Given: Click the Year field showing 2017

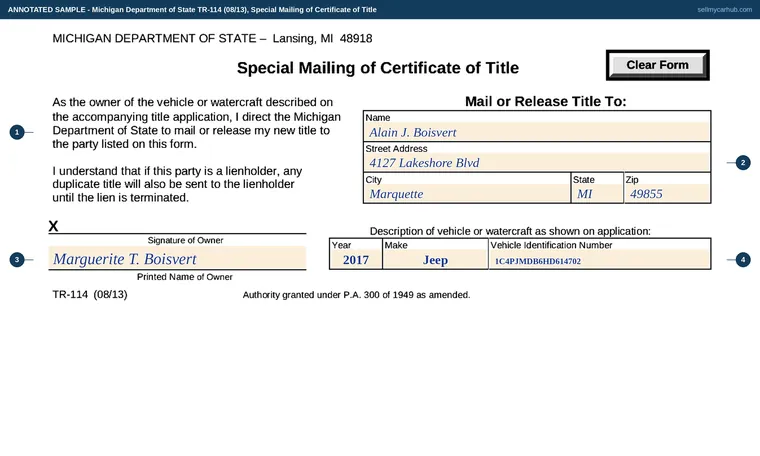Looking at the screenshot, I should click(356, 260).
